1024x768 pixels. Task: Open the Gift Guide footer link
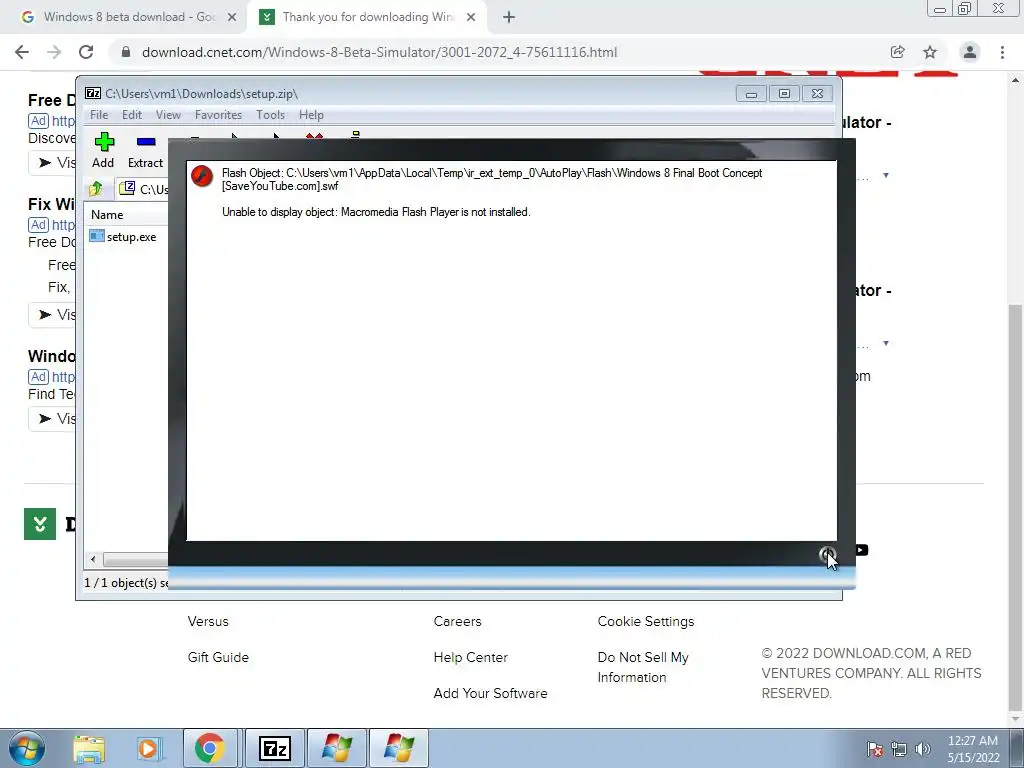pos(218,657)
